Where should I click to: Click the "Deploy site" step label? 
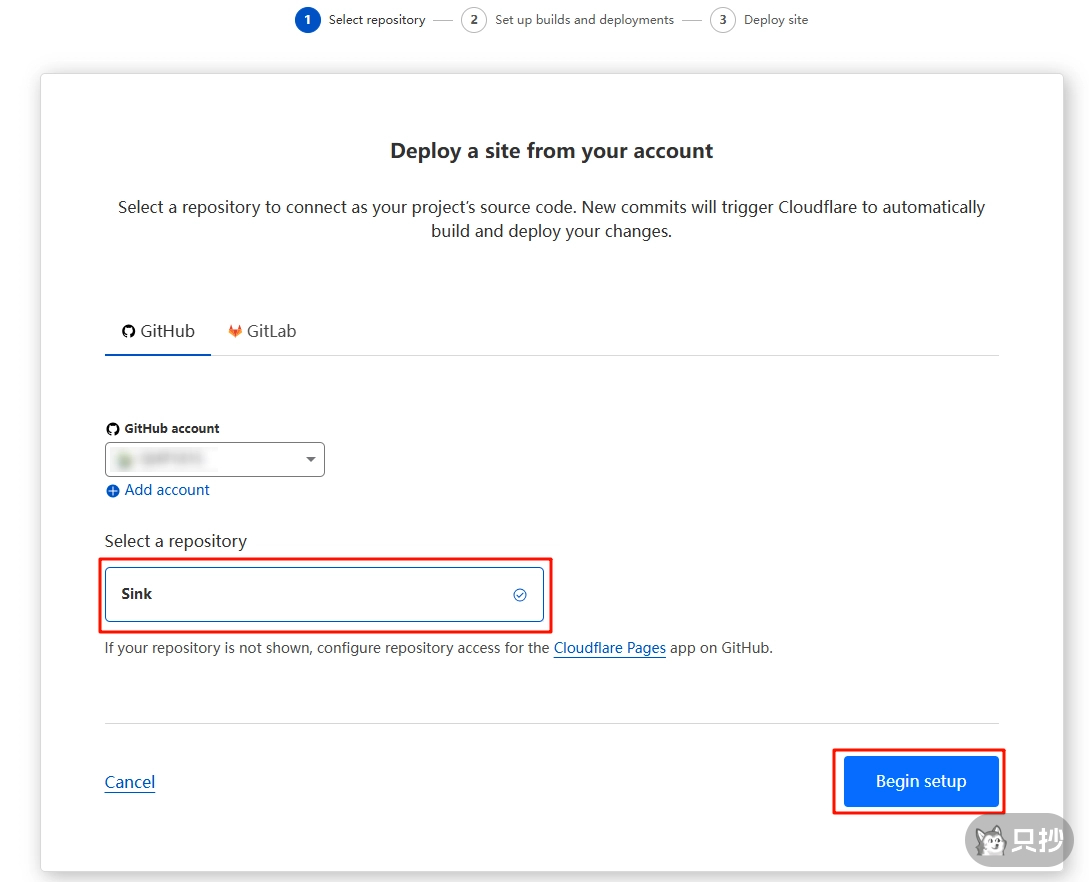coord(775,20)
